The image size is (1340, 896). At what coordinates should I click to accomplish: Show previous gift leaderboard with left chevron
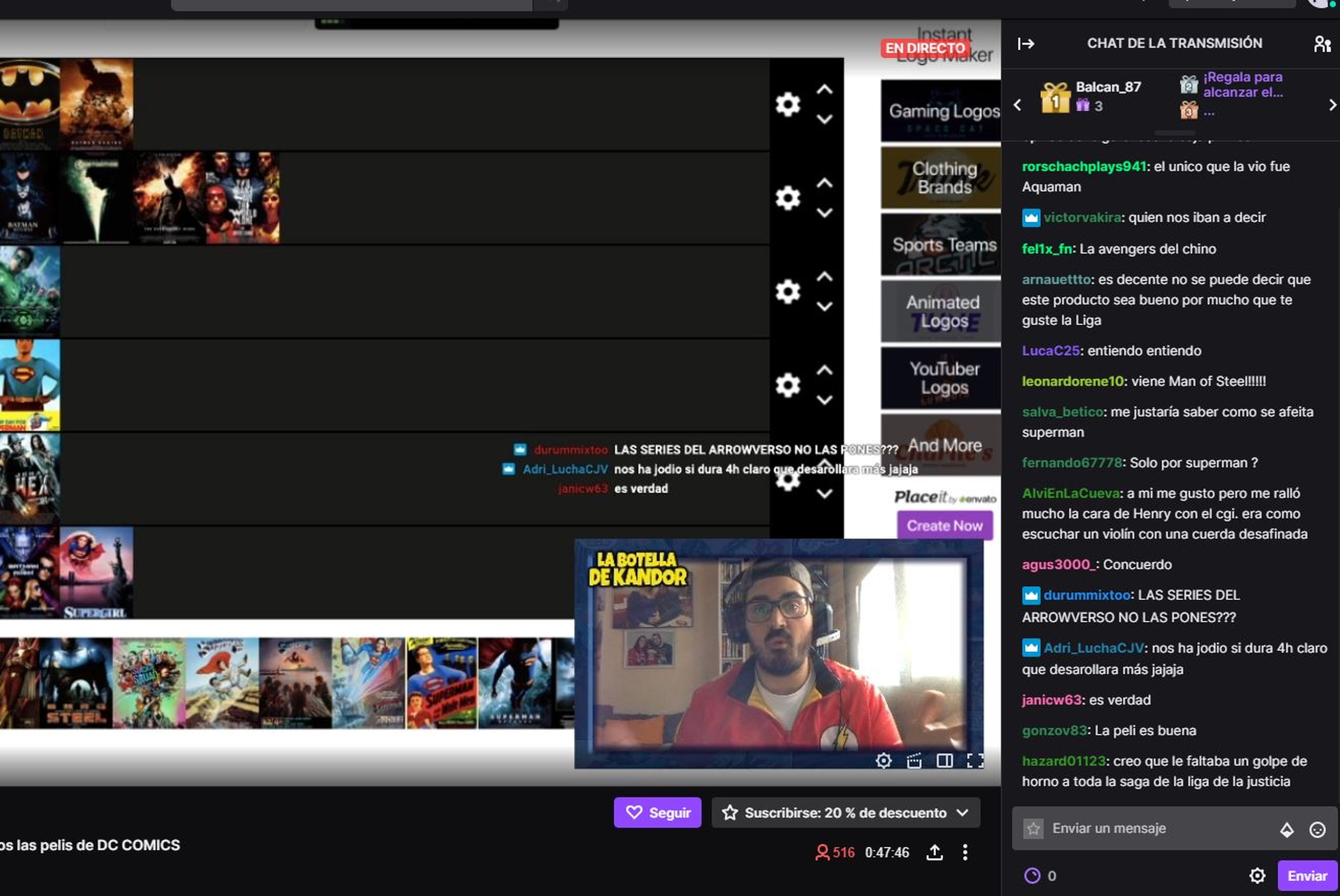tap(1017, 105)
